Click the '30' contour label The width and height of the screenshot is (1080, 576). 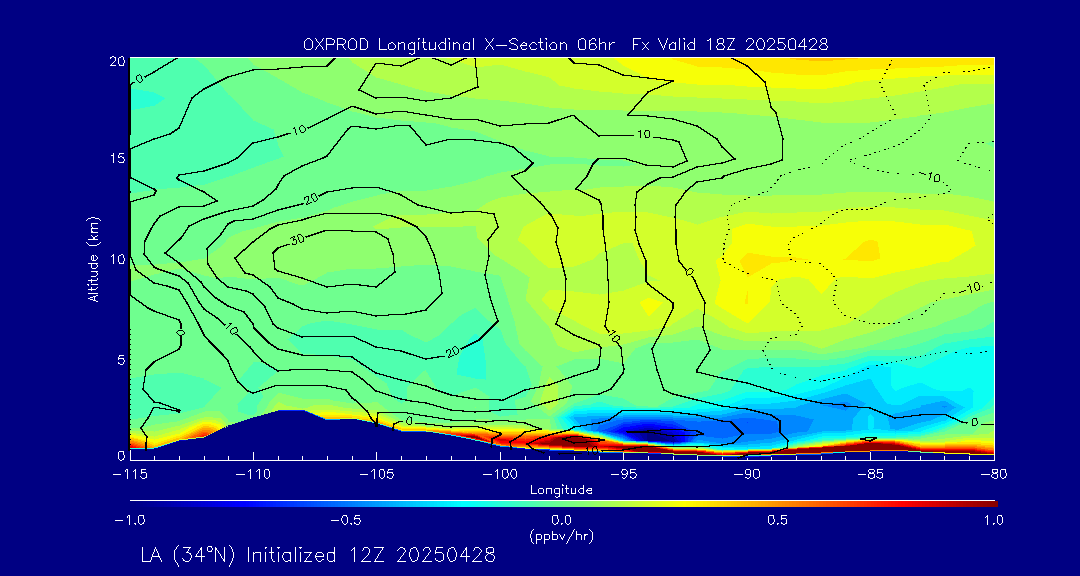(295, 241)
